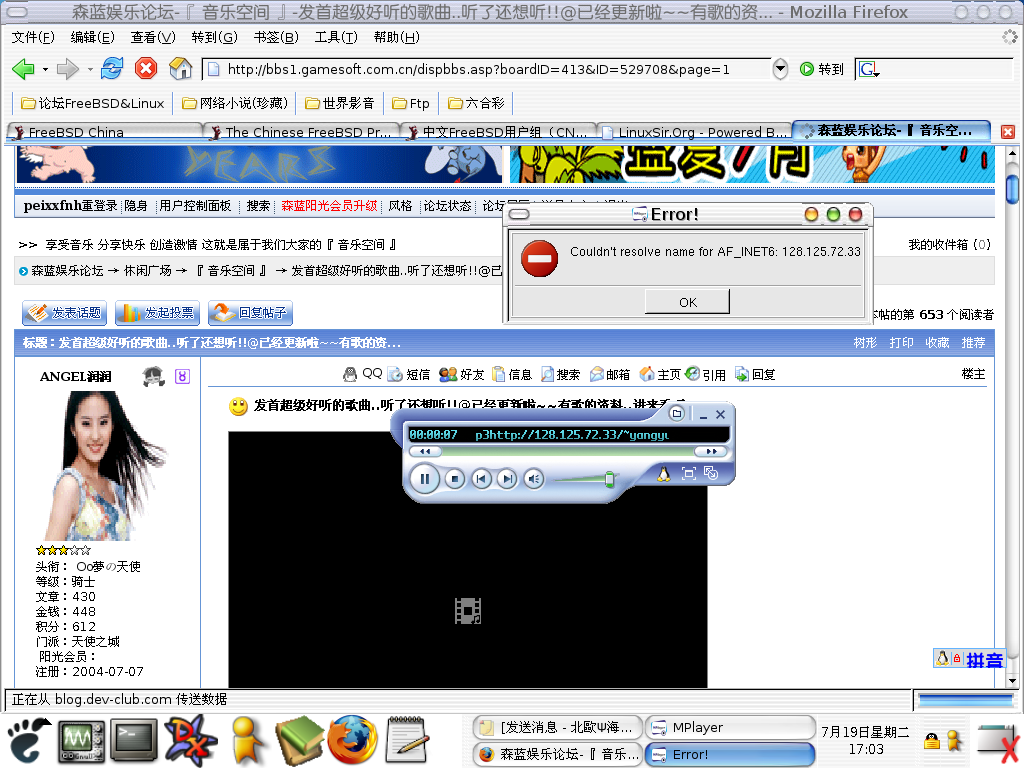Switch to the LinuxSir.Org tab

tap(694, 132)
